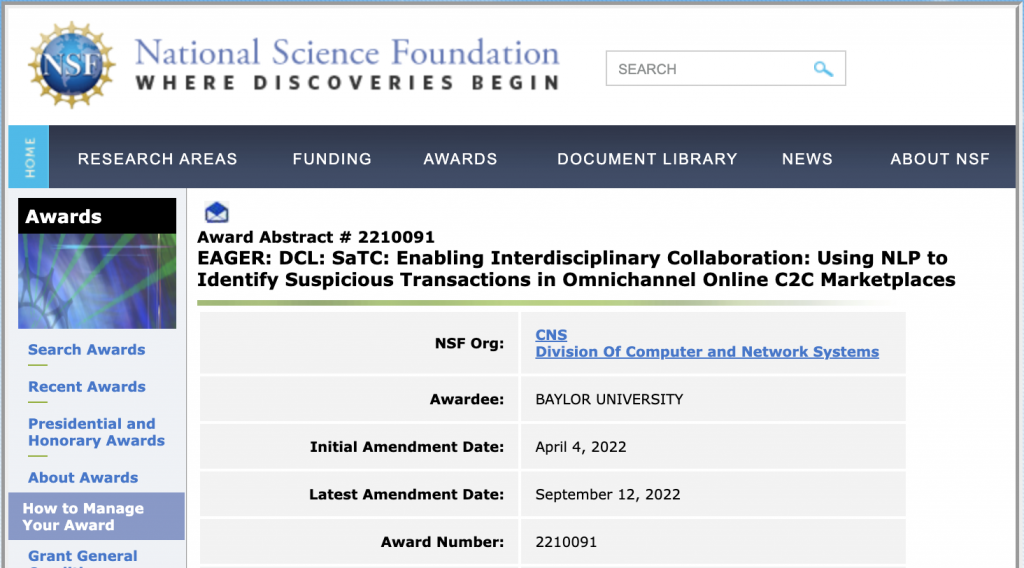Follow the CNS organization link

(551, 335)
